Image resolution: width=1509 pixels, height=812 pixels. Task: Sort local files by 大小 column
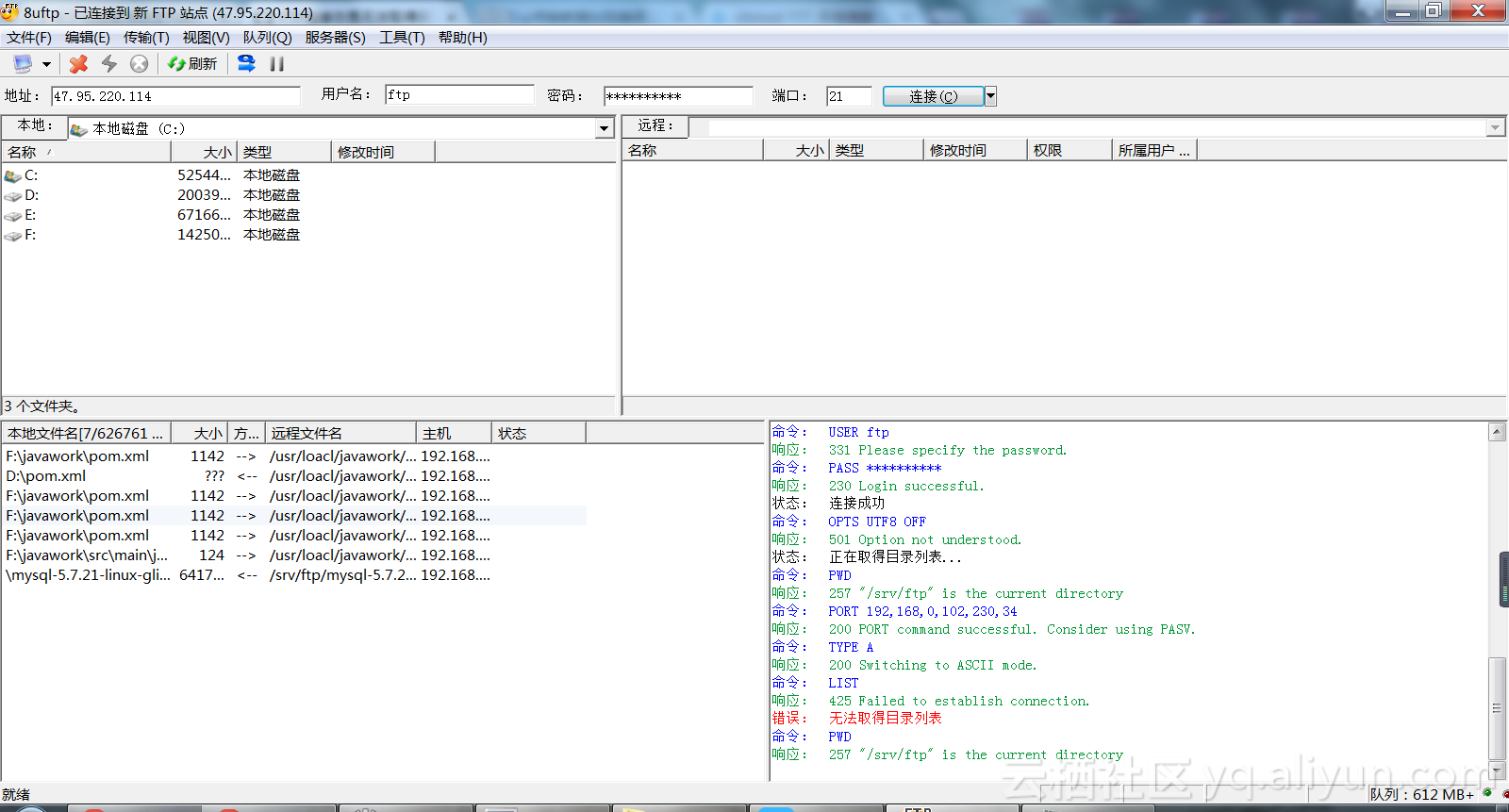point(204,152)
